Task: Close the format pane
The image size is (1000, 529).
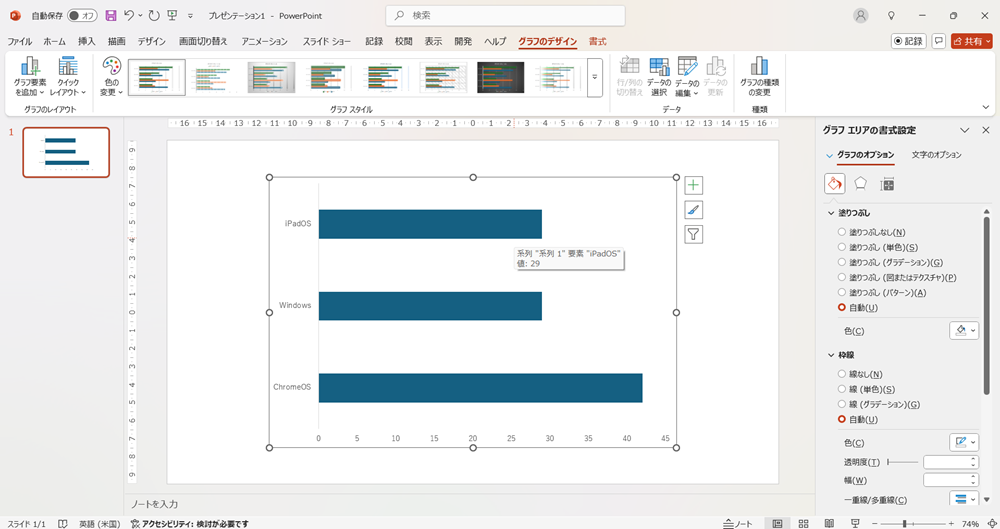Action: point(986,130)
